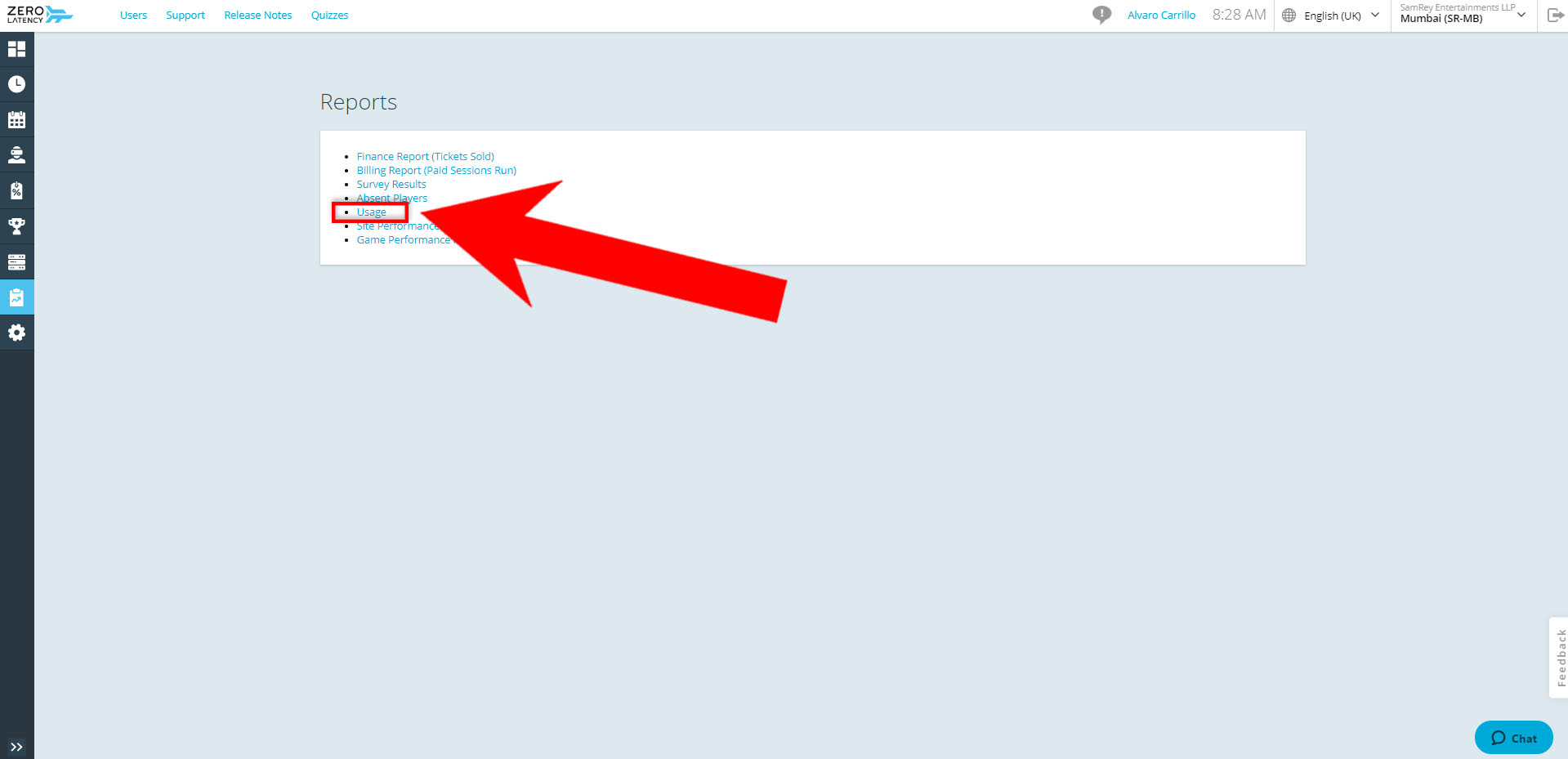Viewport: 1568px width, 759px height.
Task: Open the Absent Players report
Action: coord(391,198)
